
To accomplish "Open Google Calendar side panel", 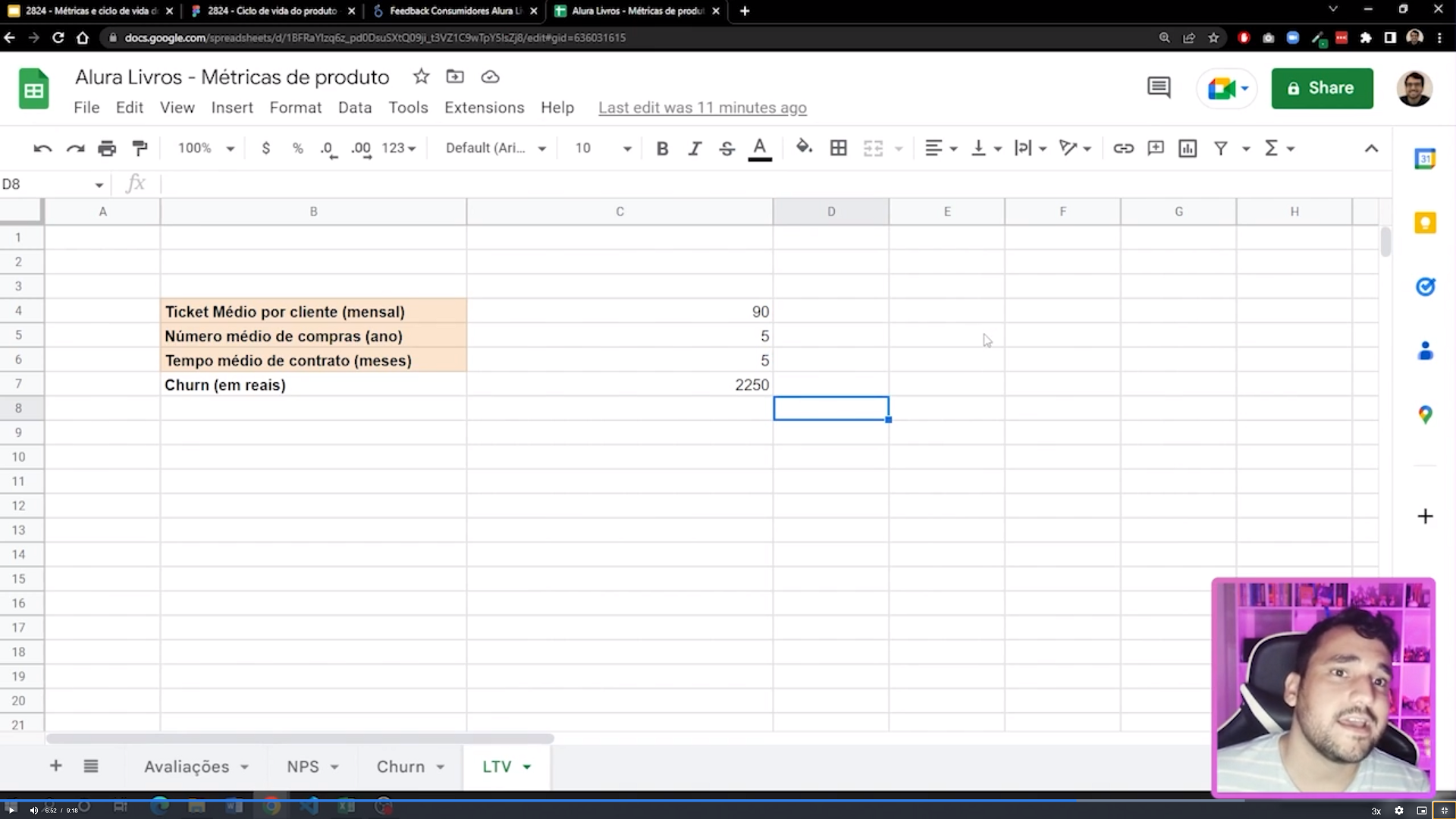I will point(1425,159).
